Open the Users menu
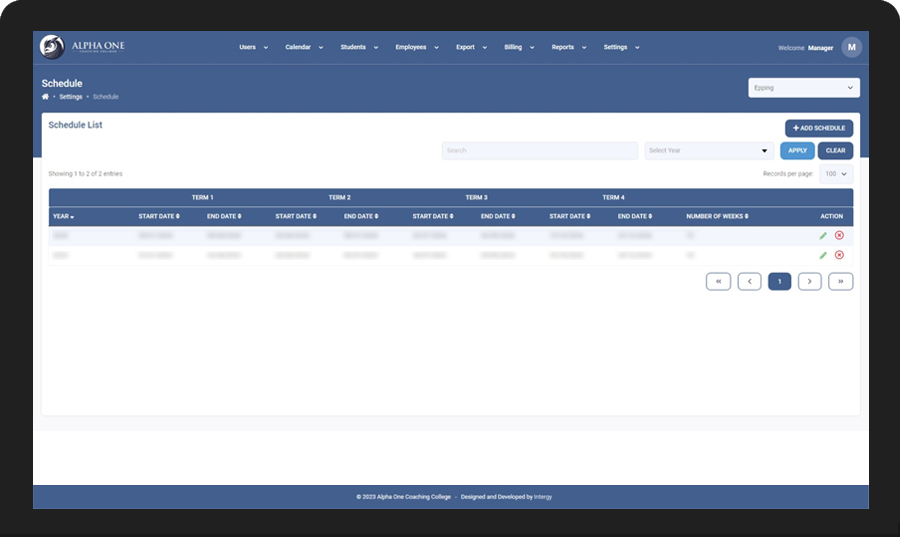The width and height of the screenshot is (900, 537). (253, 47)
